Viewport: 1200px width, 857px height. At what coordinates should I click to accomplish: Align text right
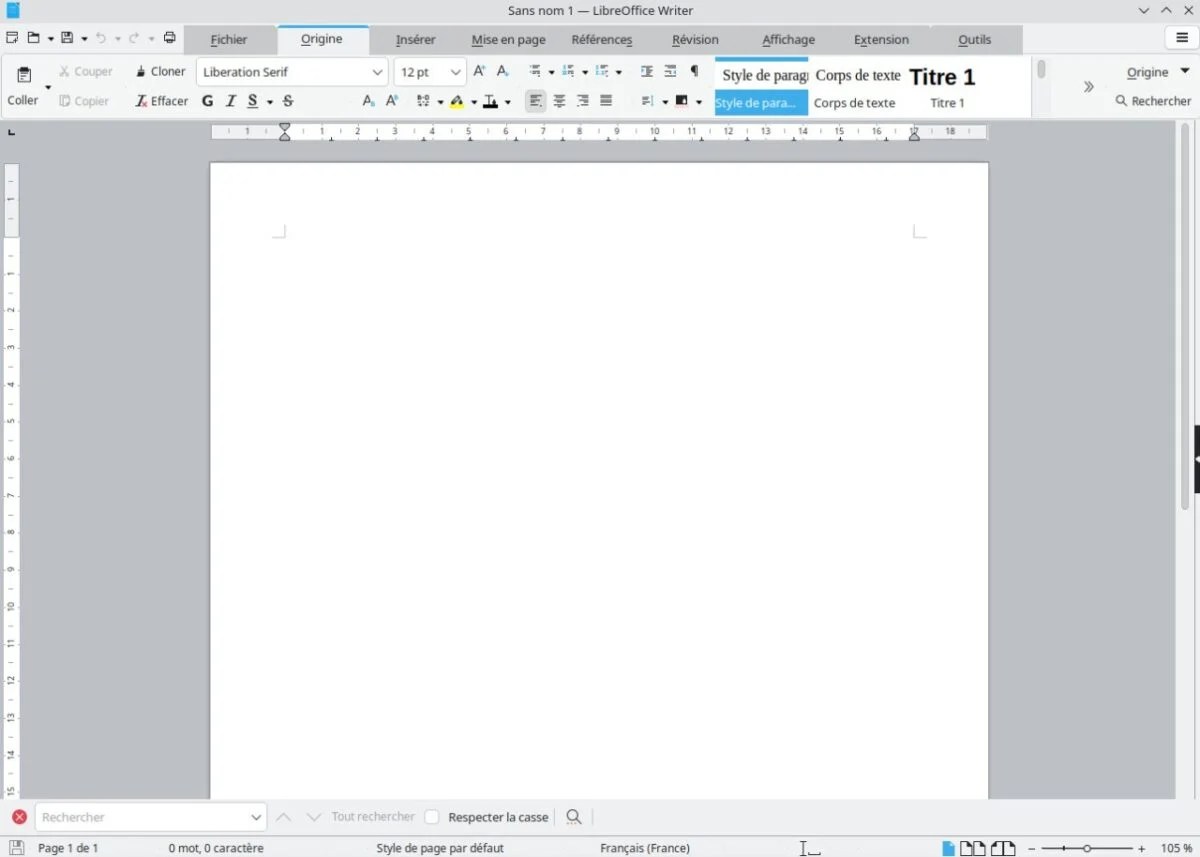tap(582, 101)
